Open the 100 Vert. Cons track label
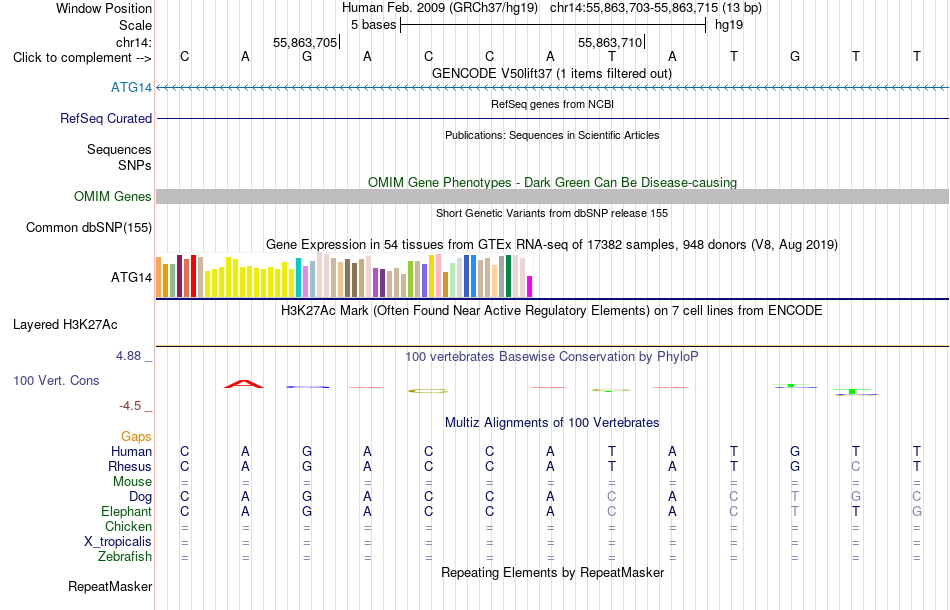The width and height of the screenshot is (950, 610). [x=56, y=380]
